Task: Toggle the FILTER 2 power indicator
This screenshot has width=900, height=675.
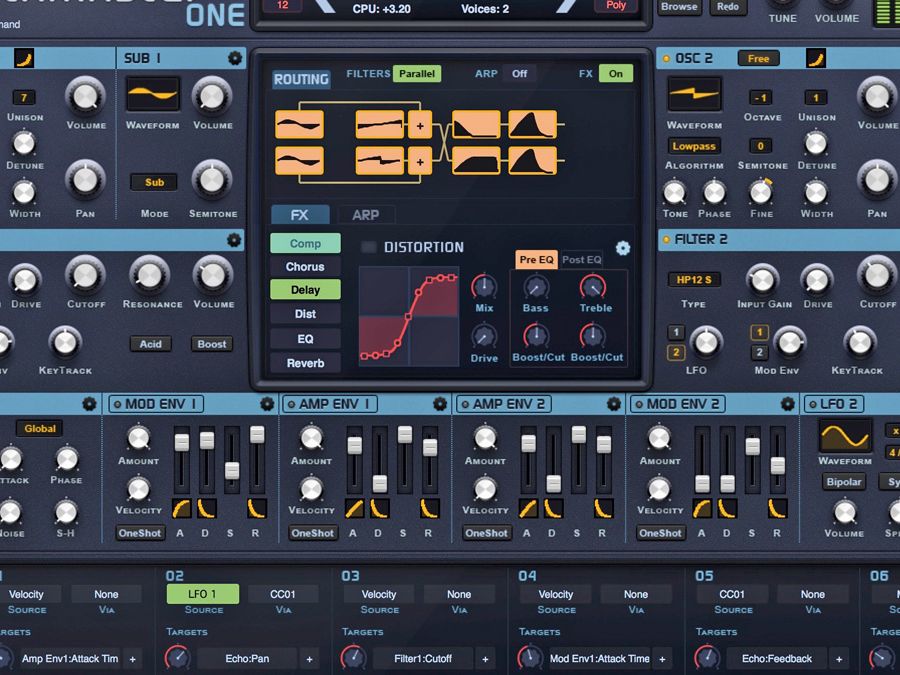Action: [666, 239]
